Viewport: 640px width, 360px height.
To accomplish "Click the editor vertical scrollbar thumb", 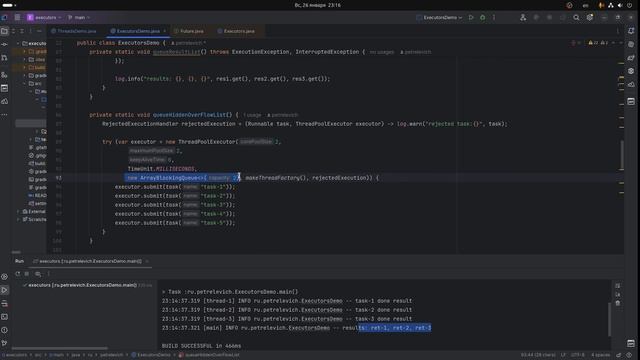I will [x=622, y=155].
